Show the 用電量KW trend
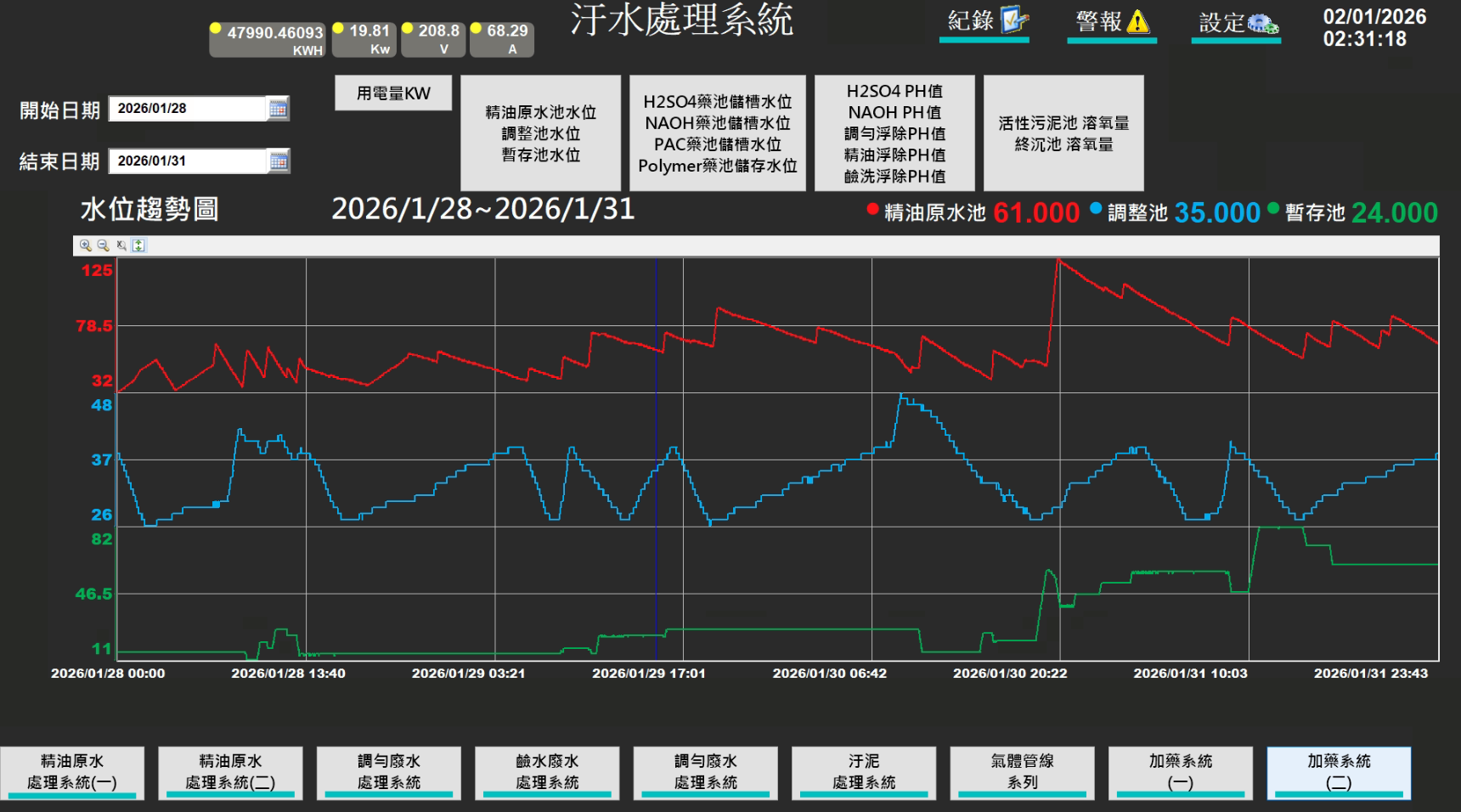 pyautogui.click(x=392, y=93)
